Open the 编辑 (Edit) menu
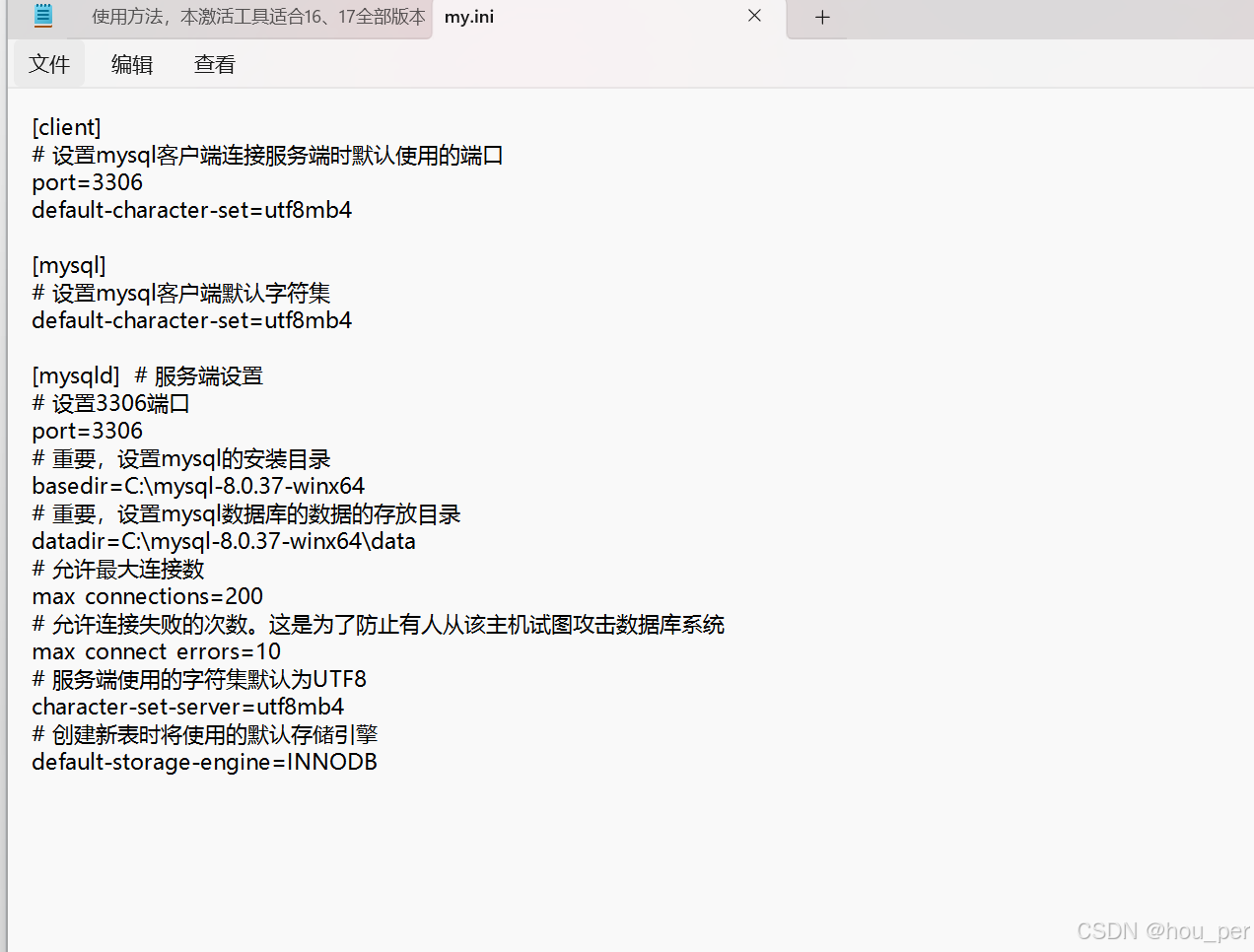 click(131, 63)
